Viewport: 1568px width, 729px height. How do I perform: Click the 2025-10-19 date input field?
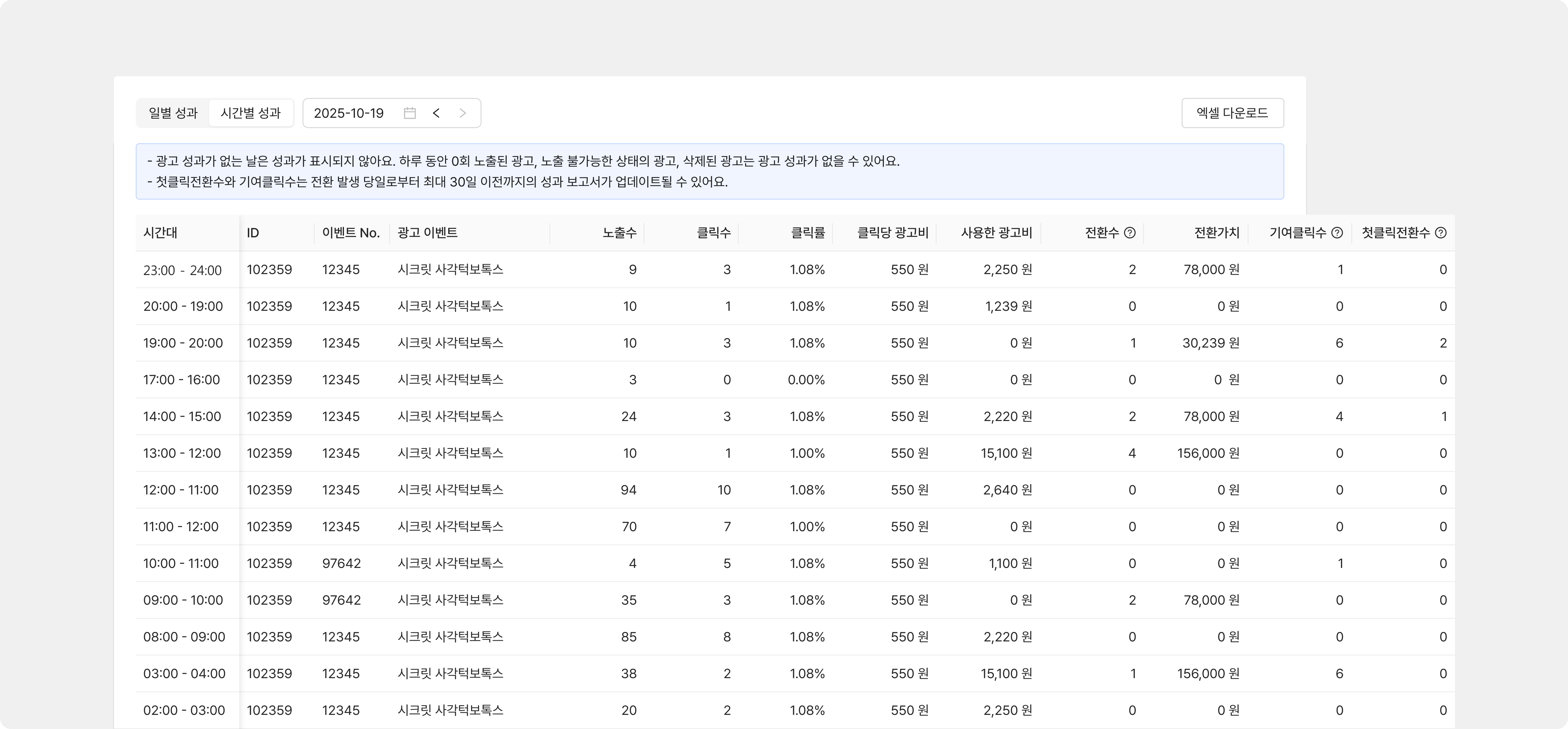click(349, 113)
